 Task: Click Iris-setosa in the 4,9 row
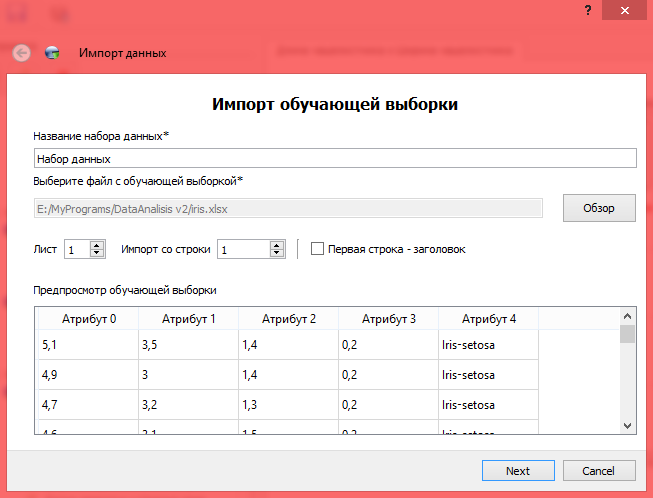click(x=489, y=375)
